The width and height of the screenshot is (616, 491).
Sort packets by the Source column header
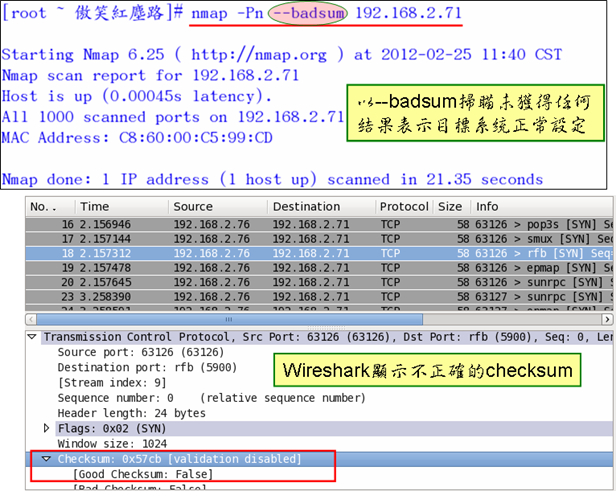(218, 207)
